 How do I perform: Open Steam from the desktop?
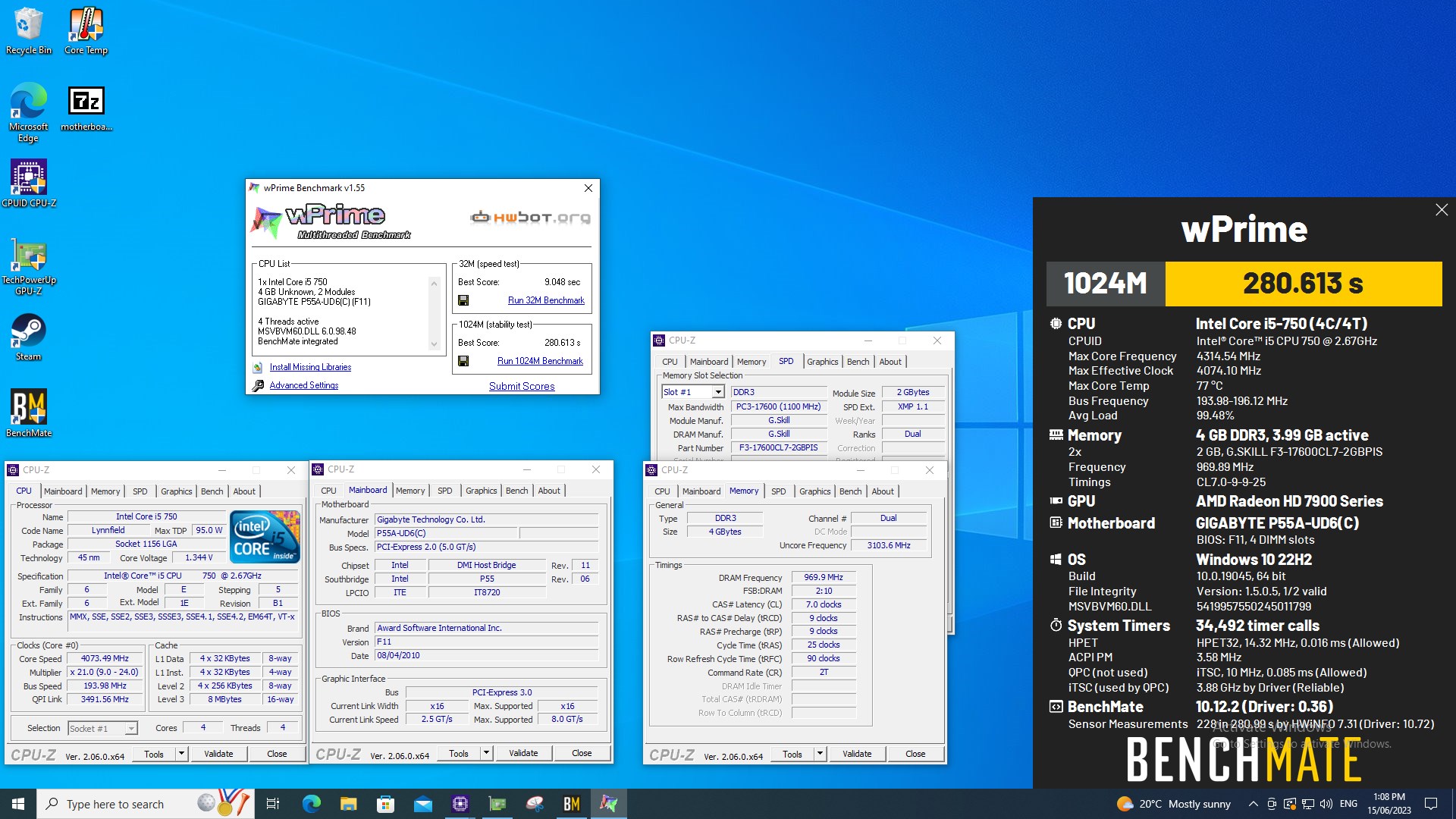[28, 337]
